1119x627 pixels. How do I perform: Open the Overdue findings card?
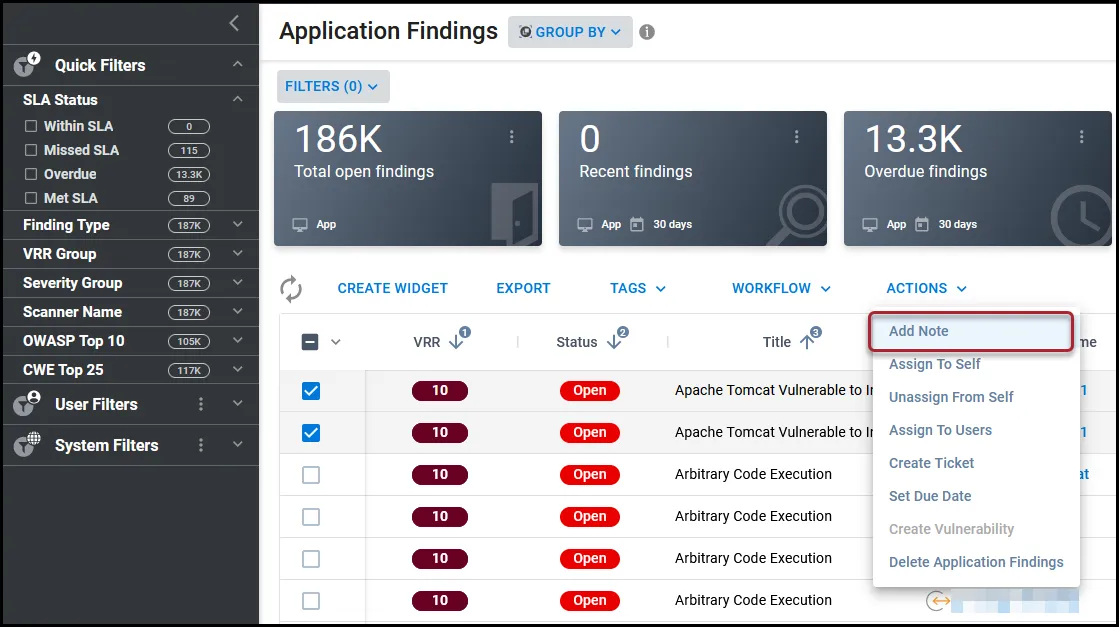(977, 178)
